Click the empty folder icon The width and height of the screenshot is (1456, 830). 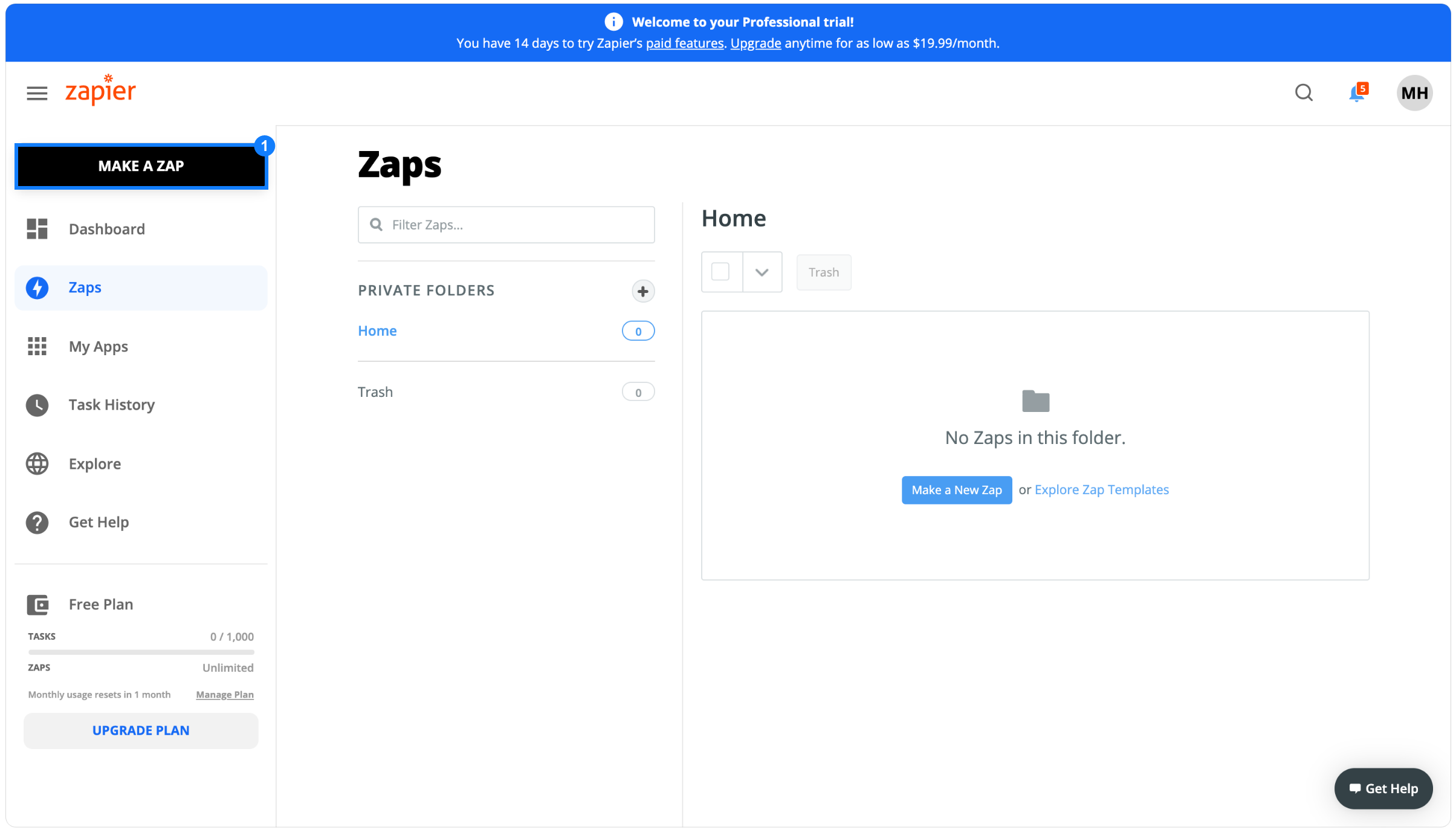[x=1035, y=401]
